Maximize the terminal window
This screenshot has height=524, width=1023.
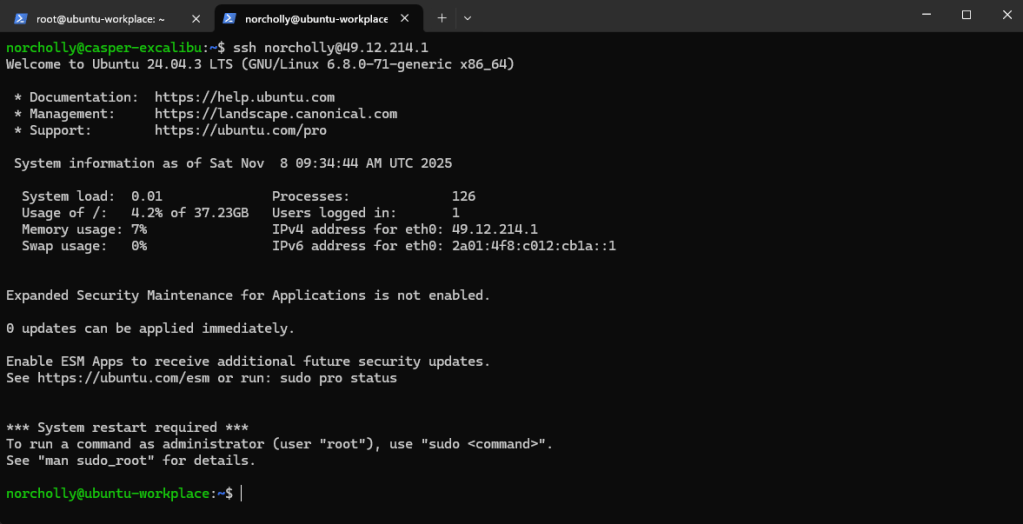[966, 15]
